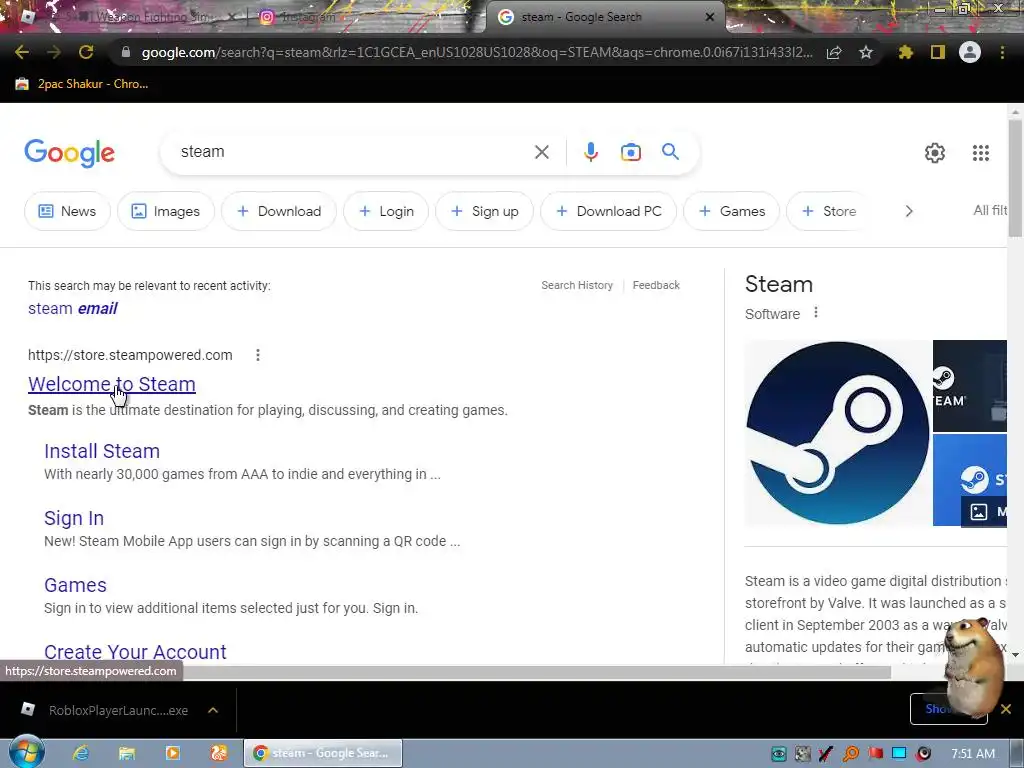1024x768 pixels.
Task: Open the Chrome taskbar window button
Action: tap(323, 753)
